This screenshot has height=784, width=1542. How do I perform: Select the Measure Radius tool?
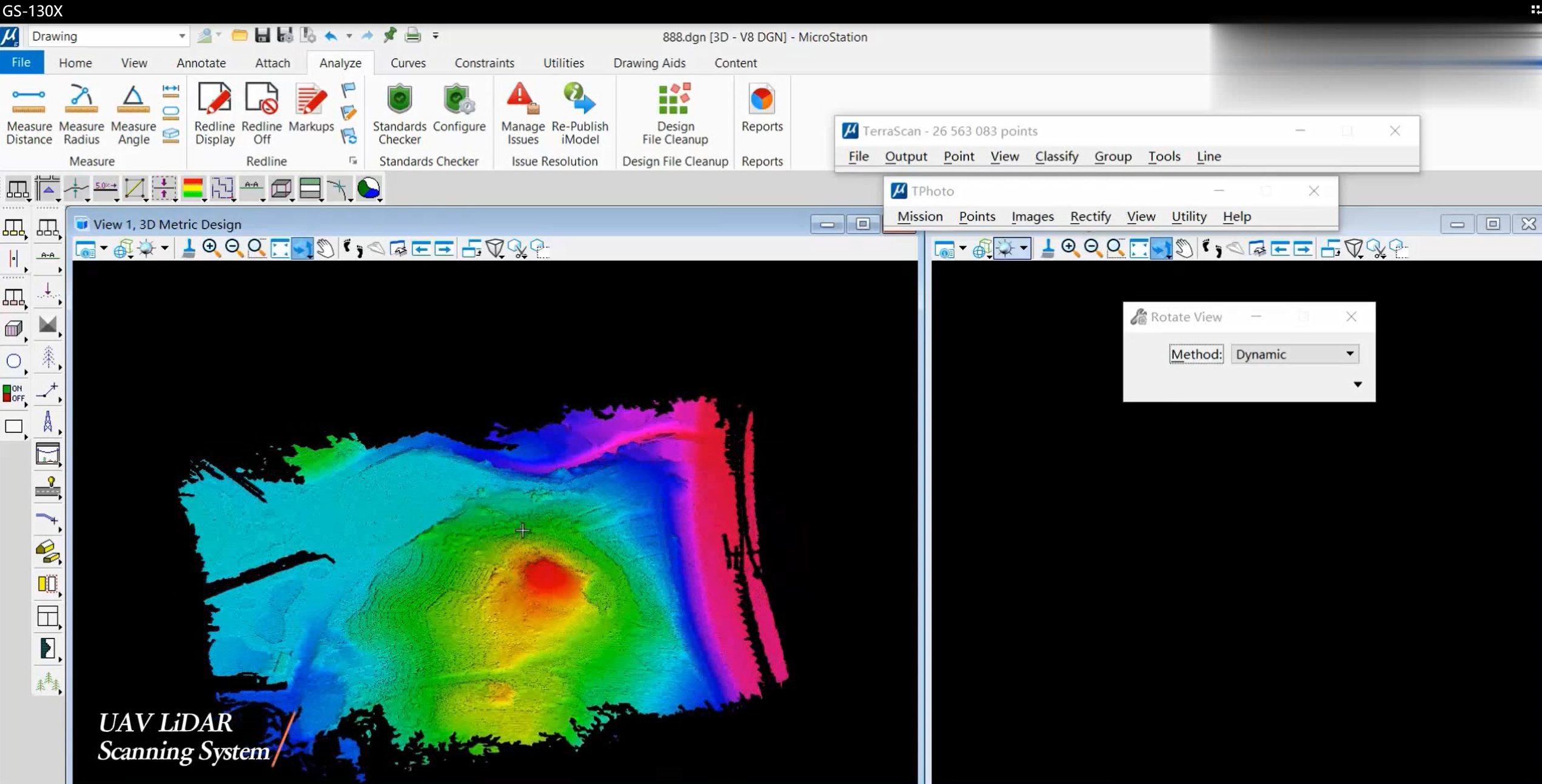point(81,114)
